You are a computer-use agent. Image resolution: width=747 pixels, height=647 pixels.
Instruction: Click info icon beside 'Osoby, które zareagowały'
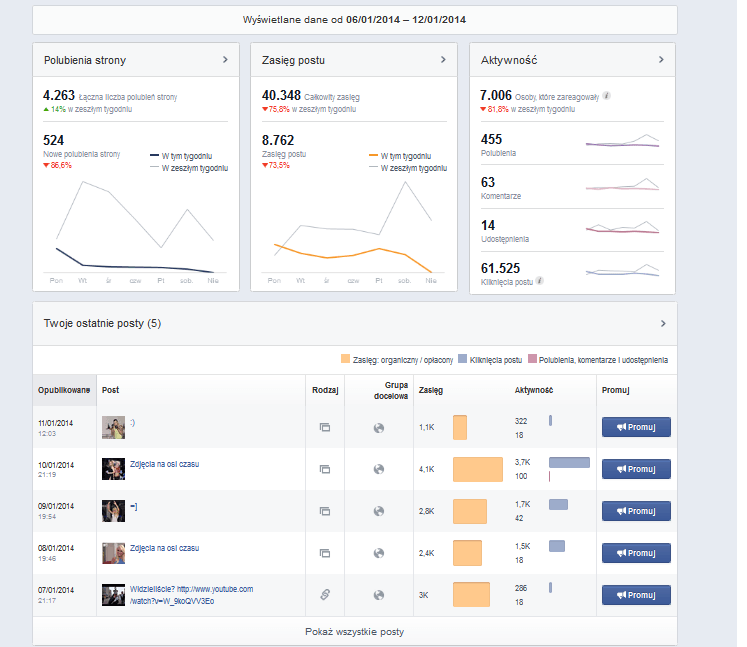607,97
